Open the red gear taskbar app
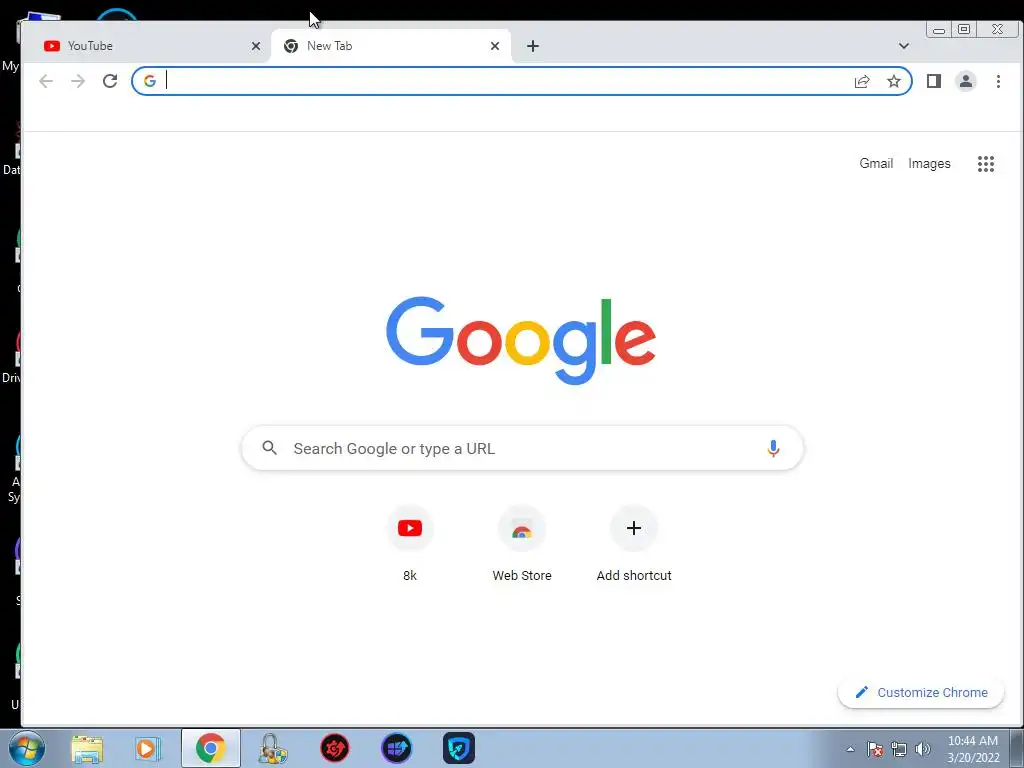1024x768 pixels. click(334, 748)
